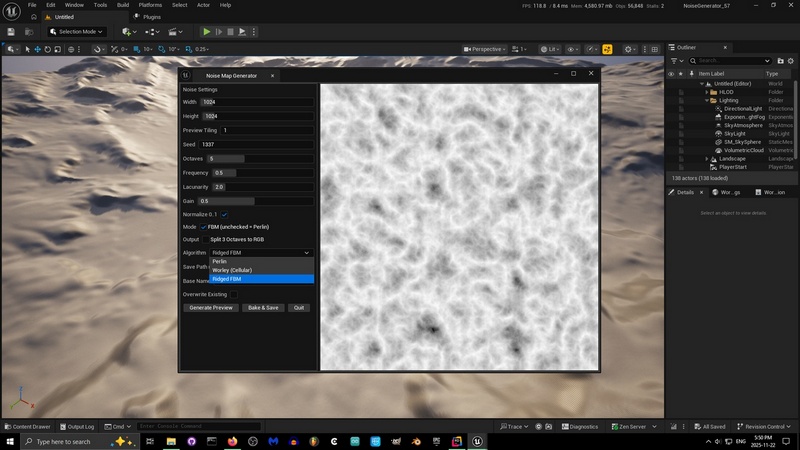This screenshot has width=800, height=450.
Task: Switch to the Details tab
Action: pos(684,191)
